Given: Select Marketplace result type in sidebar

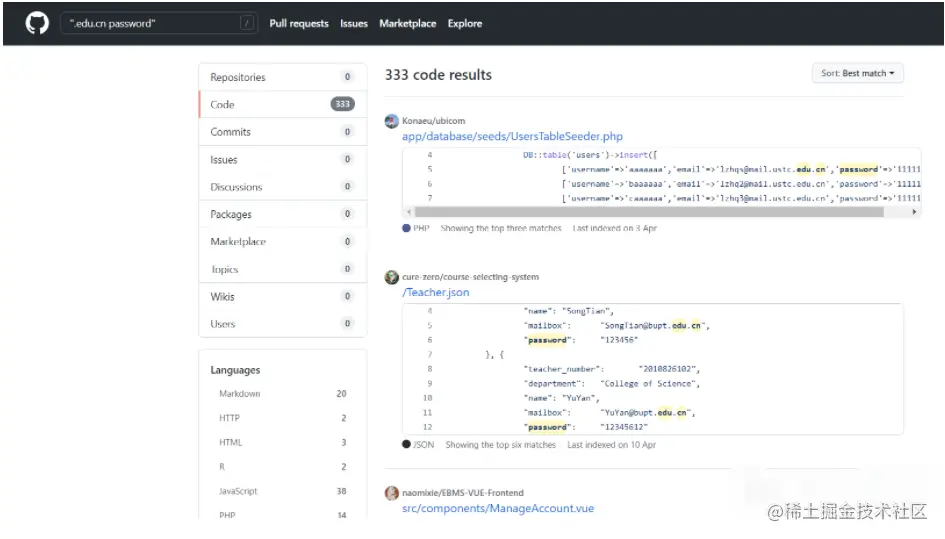Looking at the screenshot, I should [x=283, y=241].
